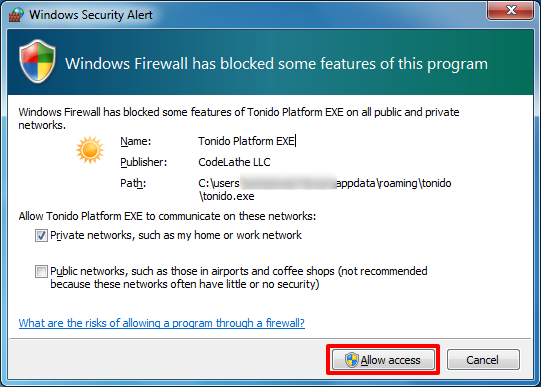
Task: Click the Name field label
Action: (136, 141)
